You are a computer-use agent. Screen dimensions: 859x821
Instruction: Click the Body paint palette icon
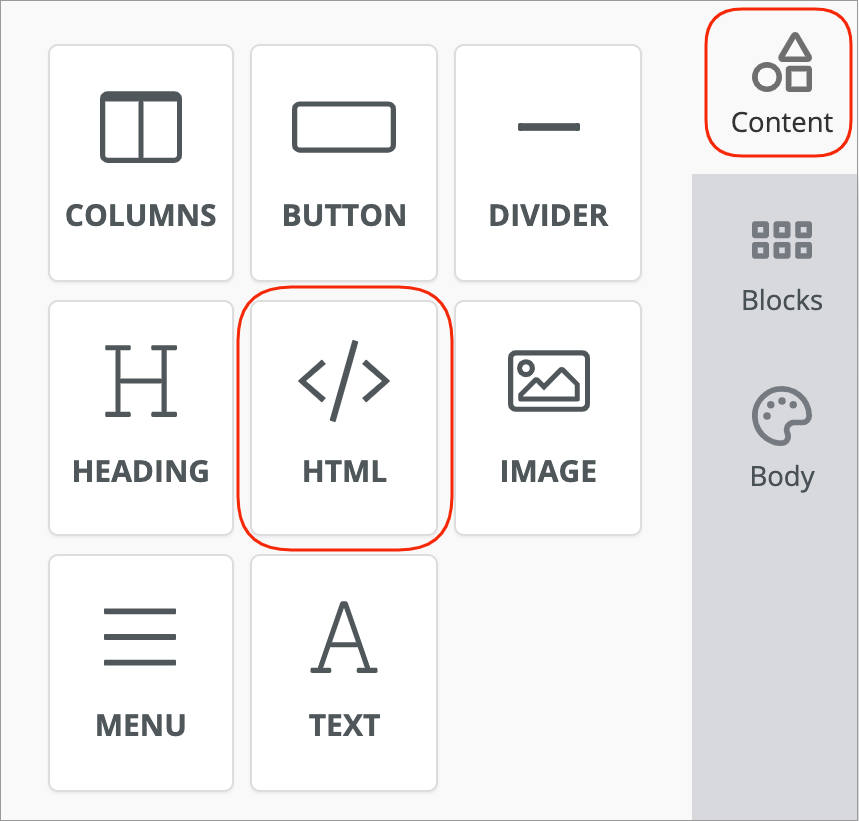[x=782, y=416]
